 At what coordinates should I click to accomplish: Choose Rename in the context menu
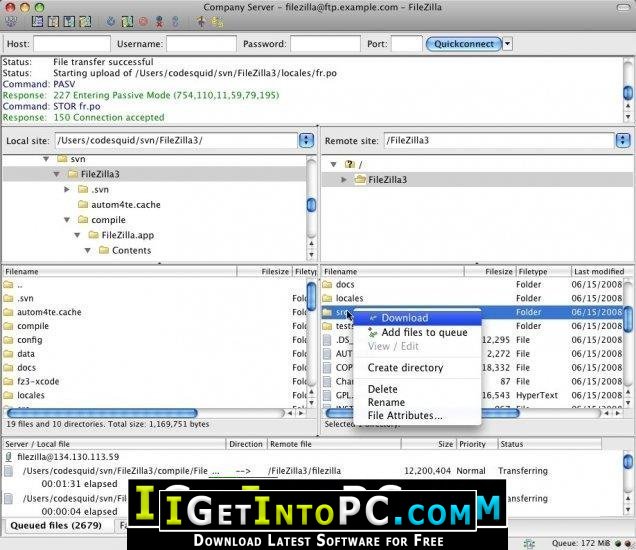pyautogui.click(x=417, y=402)
